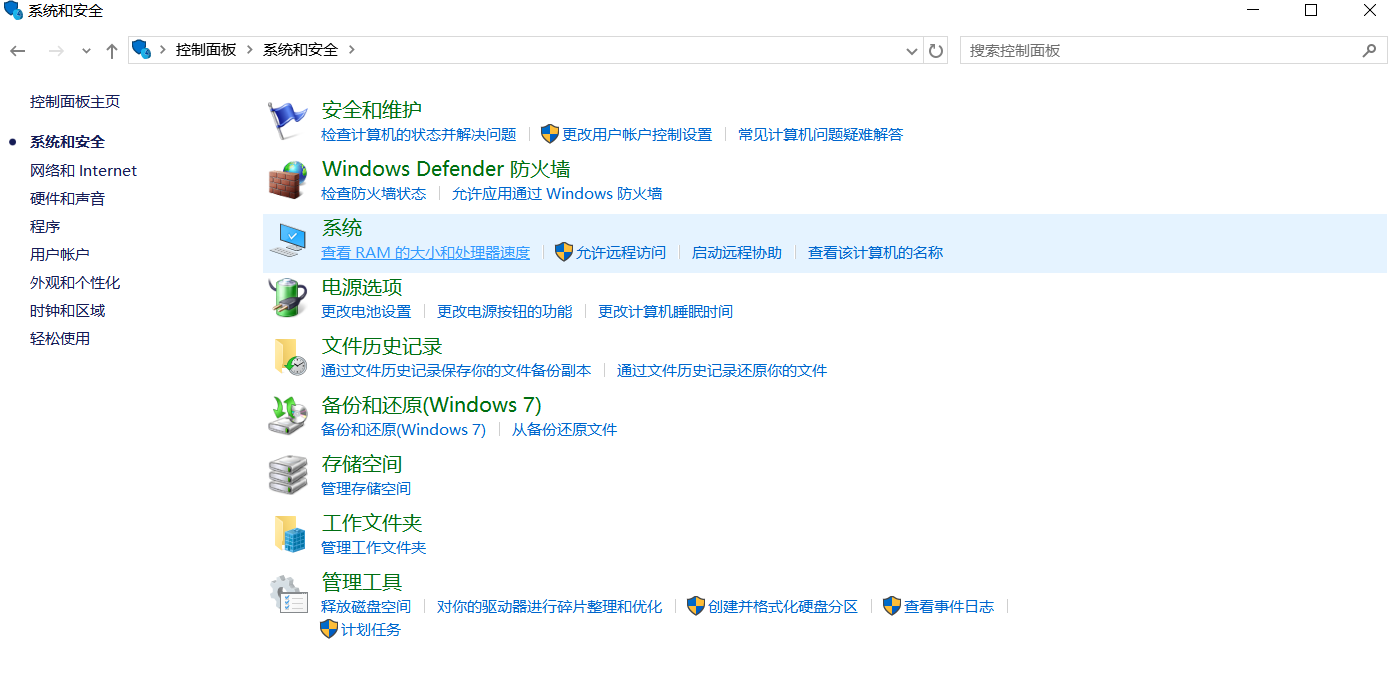Click 查看 RAM 的大小和处理器速度 link
The height and width of the screenshot is (682, 1397).
pyautogui.click(x=425, y=252)
